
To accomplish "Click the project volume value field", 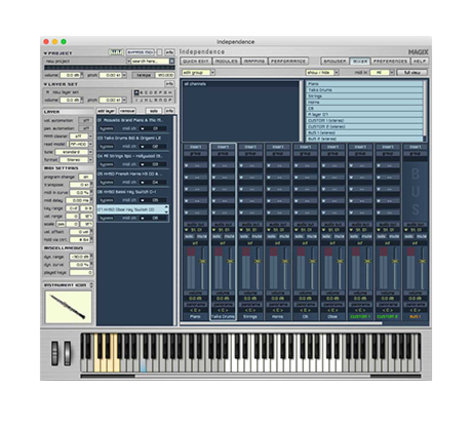I will pos(70,75).
